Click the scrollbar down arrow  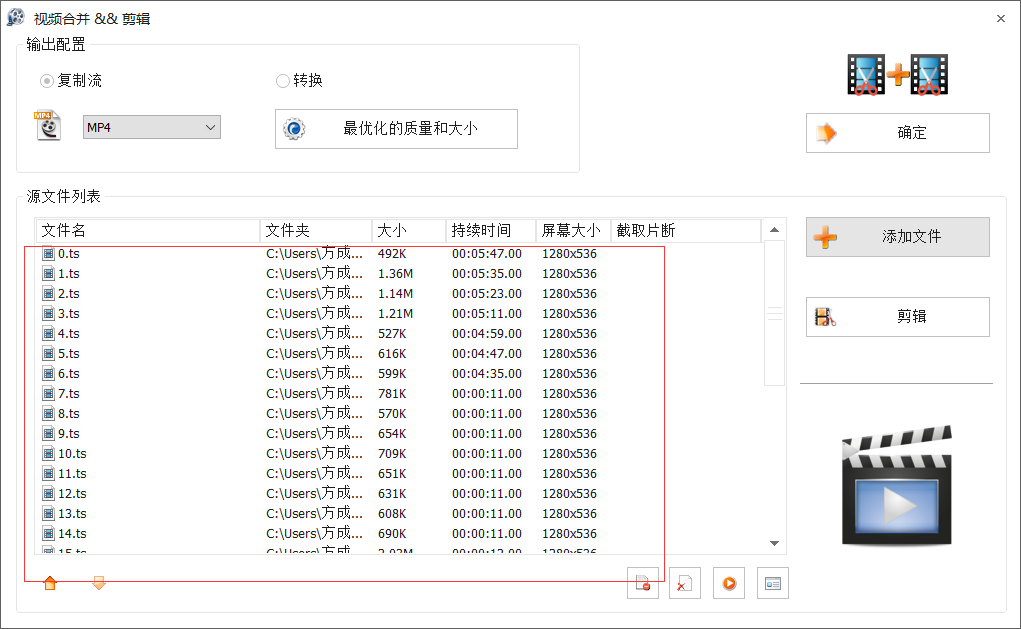774,543
